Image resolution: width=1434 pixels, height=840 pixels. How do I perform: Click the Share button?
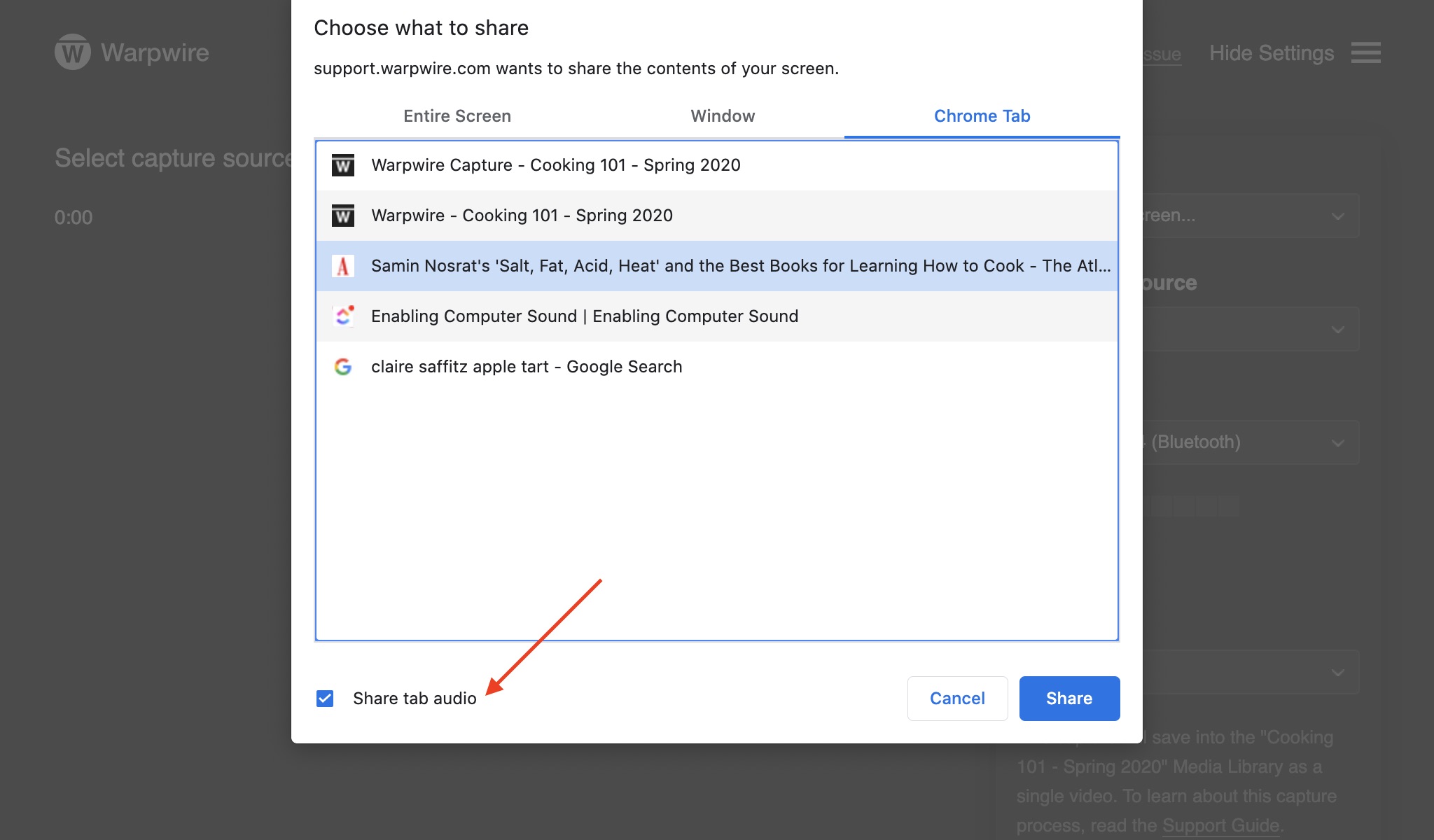1069,699
